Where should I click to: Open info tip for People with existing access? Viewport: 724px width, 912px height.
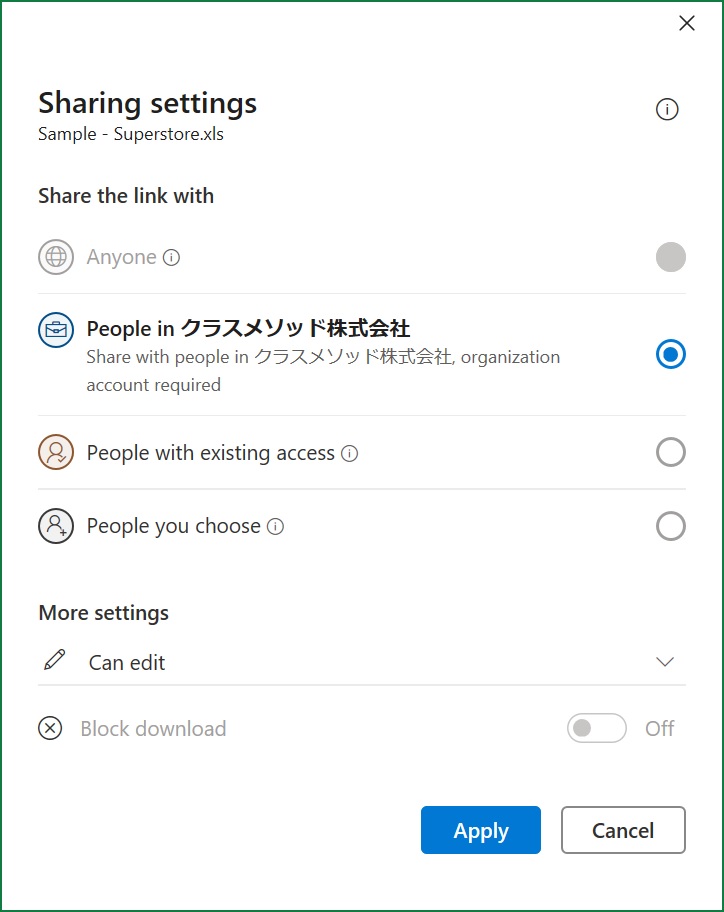tap(349, 453)
